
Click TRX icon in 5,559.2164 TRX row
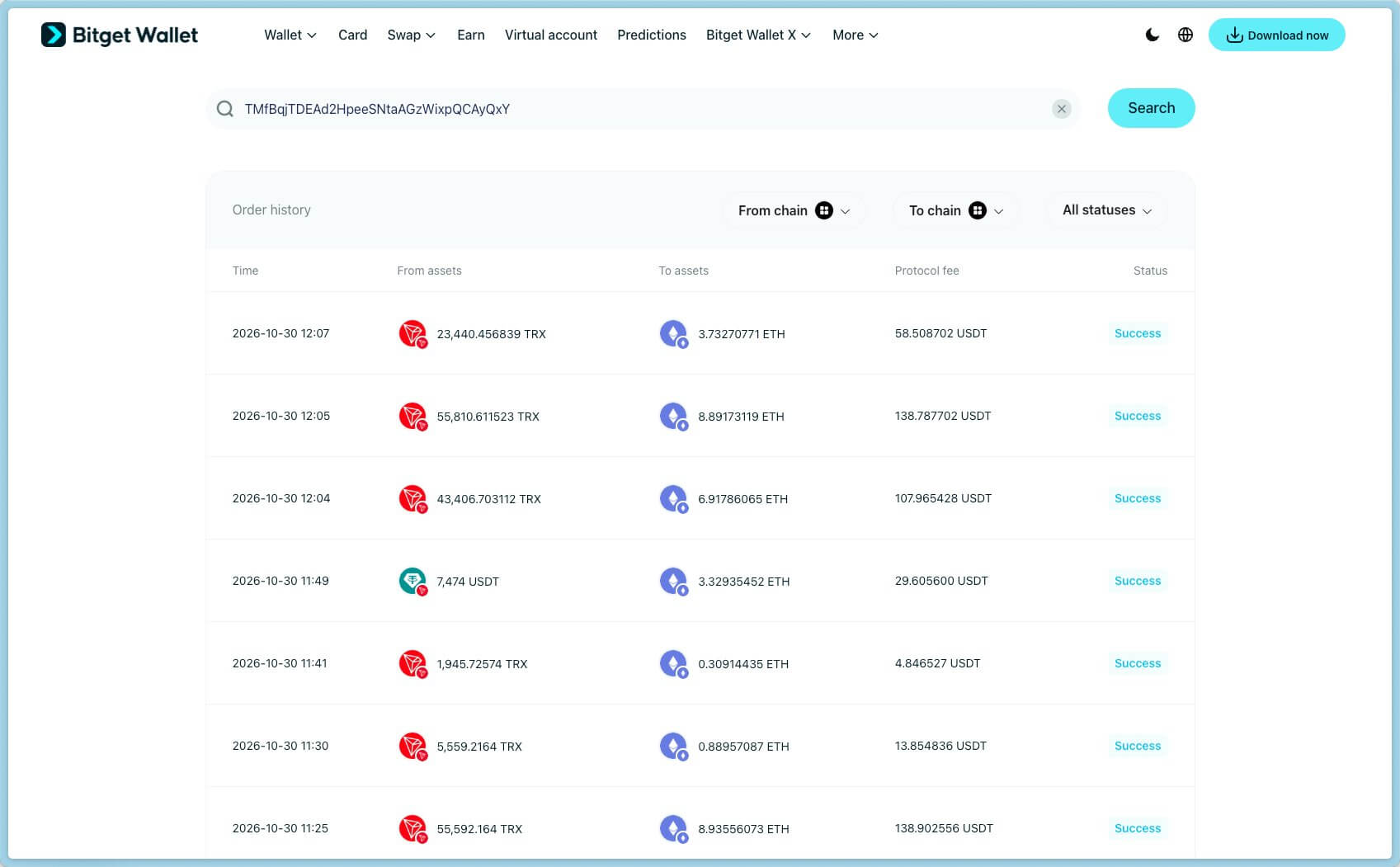[x=412, y=746]
